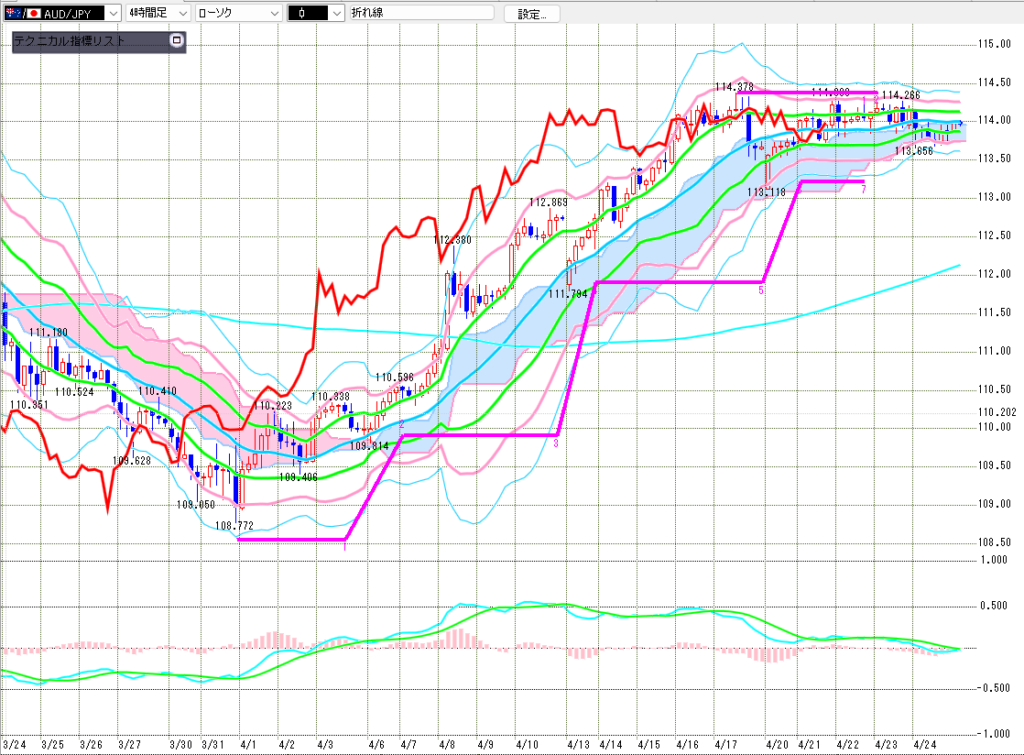Click the 112.380 price label on the chart
1024x755 pixels.
452,240
